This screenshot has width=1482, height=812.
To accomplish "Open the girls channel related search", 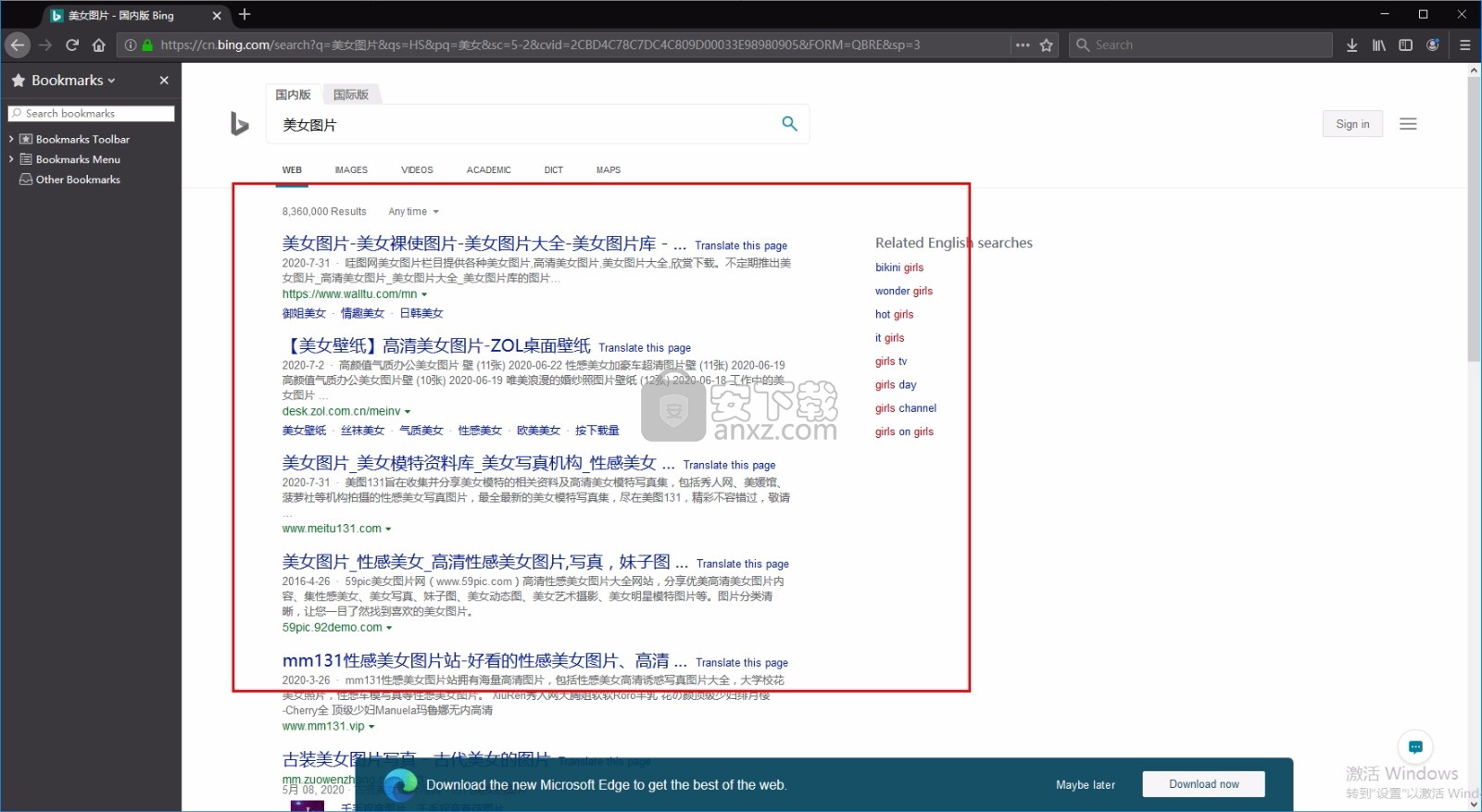I will click(906, 408).
